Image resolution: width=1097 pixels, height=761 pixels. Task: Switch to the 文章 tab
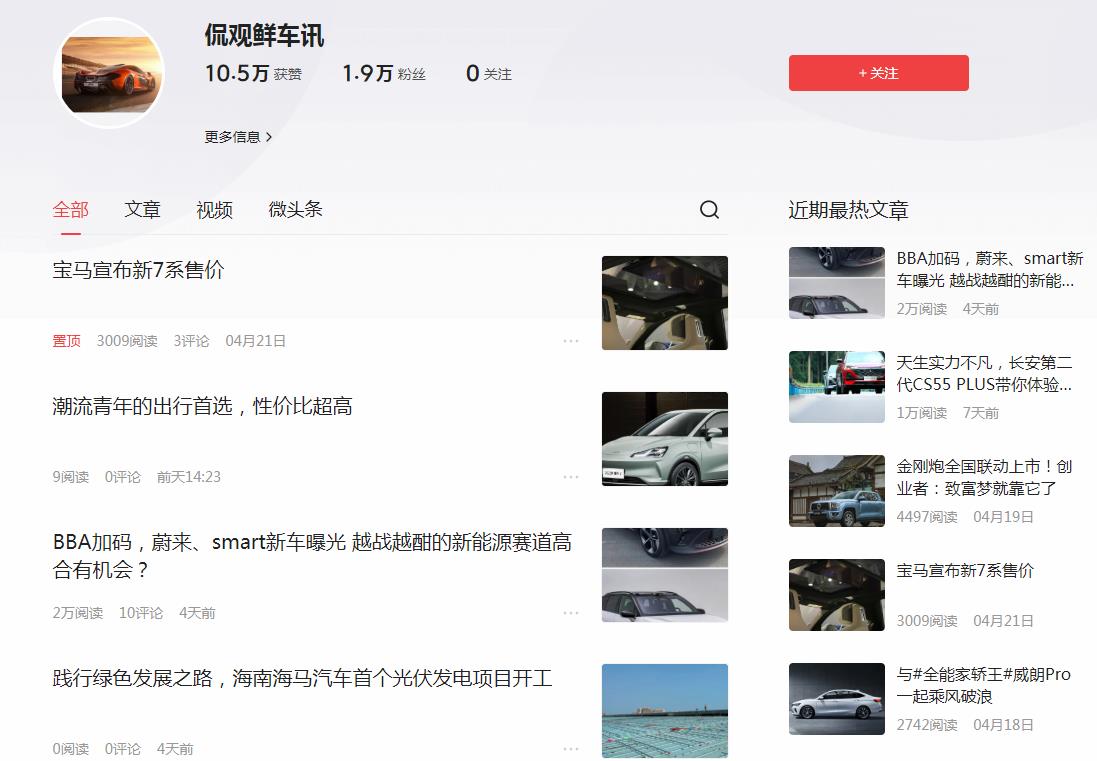click(142, 210)
